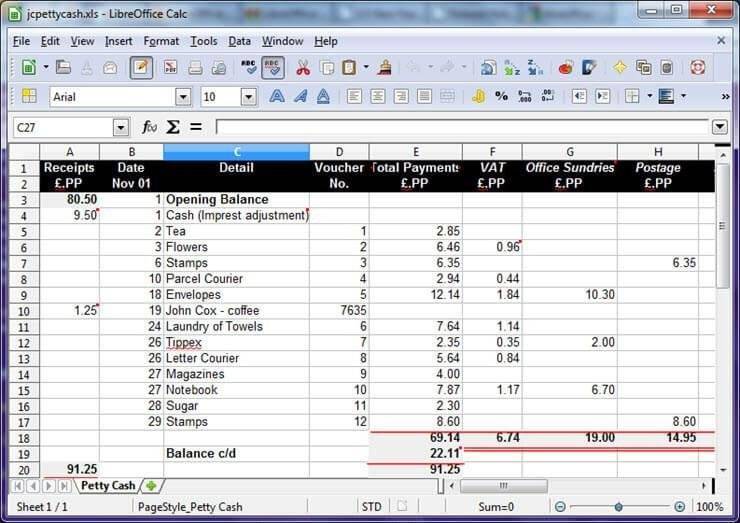Apply percent number format
The height and width of the screenshot is (523, 740).
[501, 97]
